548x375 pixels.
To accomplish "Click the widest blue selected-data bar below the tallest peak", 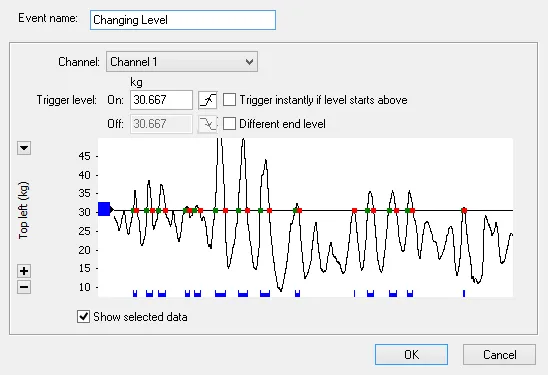I will (x=220, y=294).
